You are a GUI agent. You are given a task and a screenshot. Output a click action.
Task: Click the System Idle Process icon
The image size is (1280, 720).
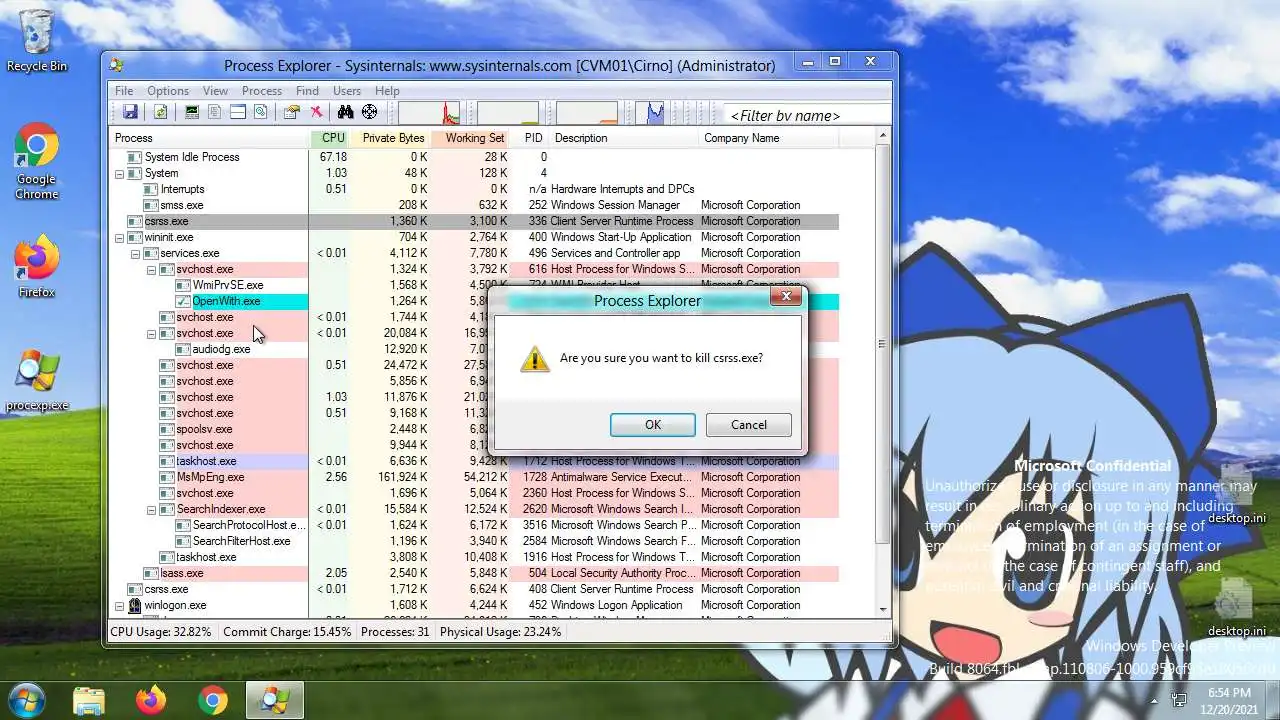pos(135,157)
